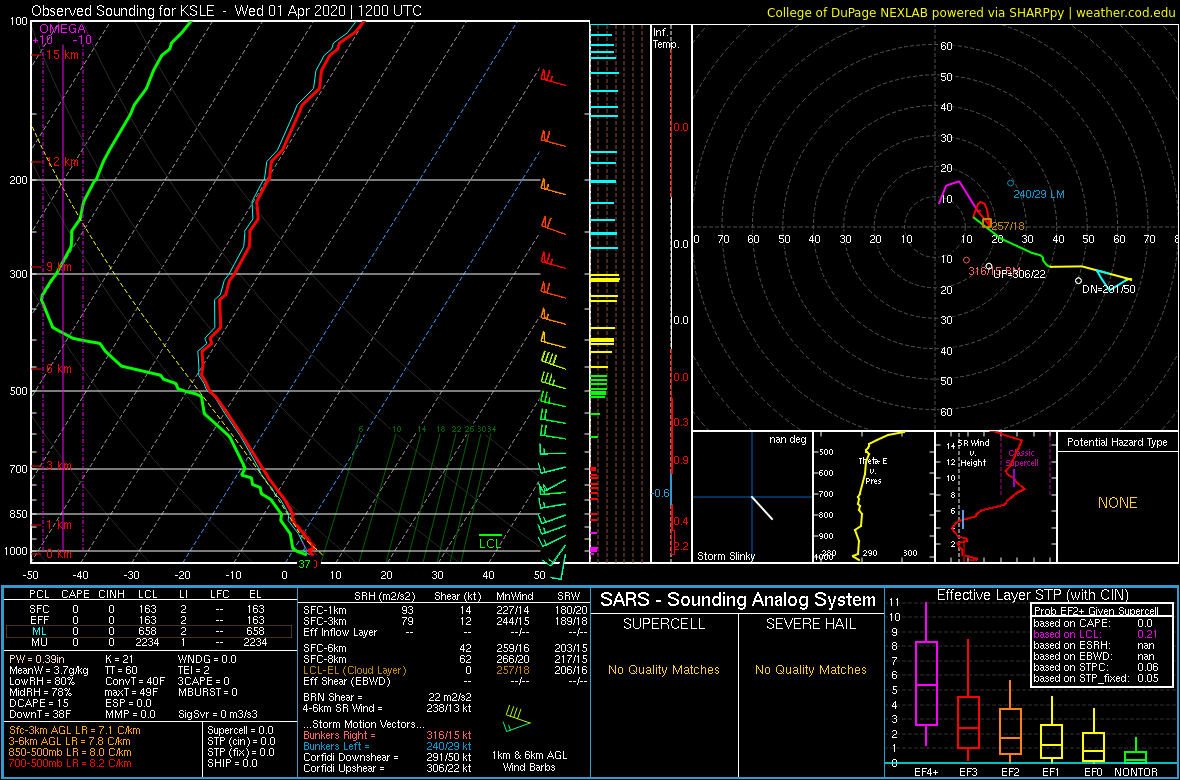Click '700-500mb LR = 8.2 C/km'

[x=70, y=762]
